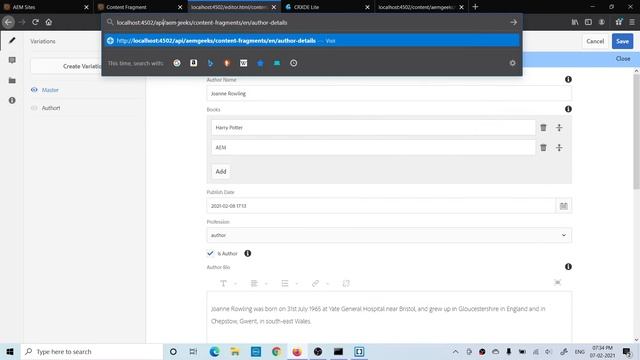This screenshot has height=360, width=640.
Task: Select the Author1 variation
Action: [x=51, y=108]
